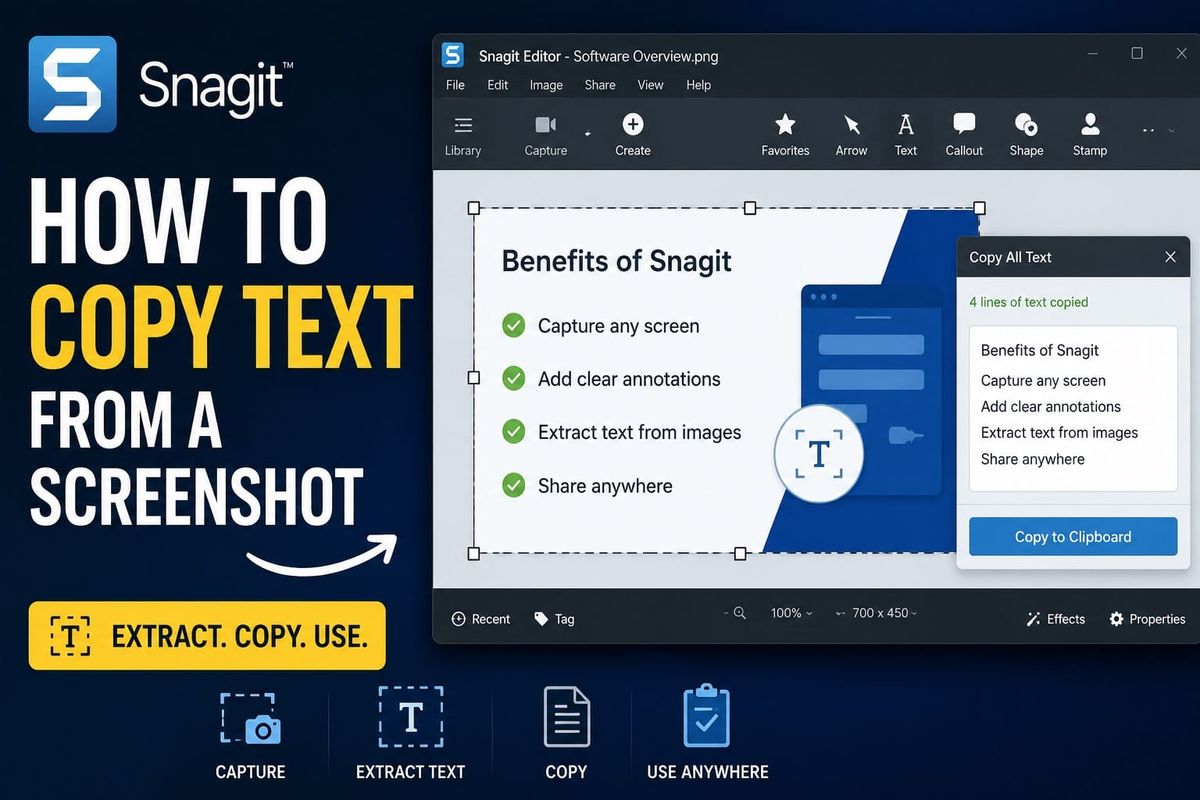1200x800 pixels.
Task: Click the USE ANYWHERE clipboard icon in the steps row
Action: point(706,715)
